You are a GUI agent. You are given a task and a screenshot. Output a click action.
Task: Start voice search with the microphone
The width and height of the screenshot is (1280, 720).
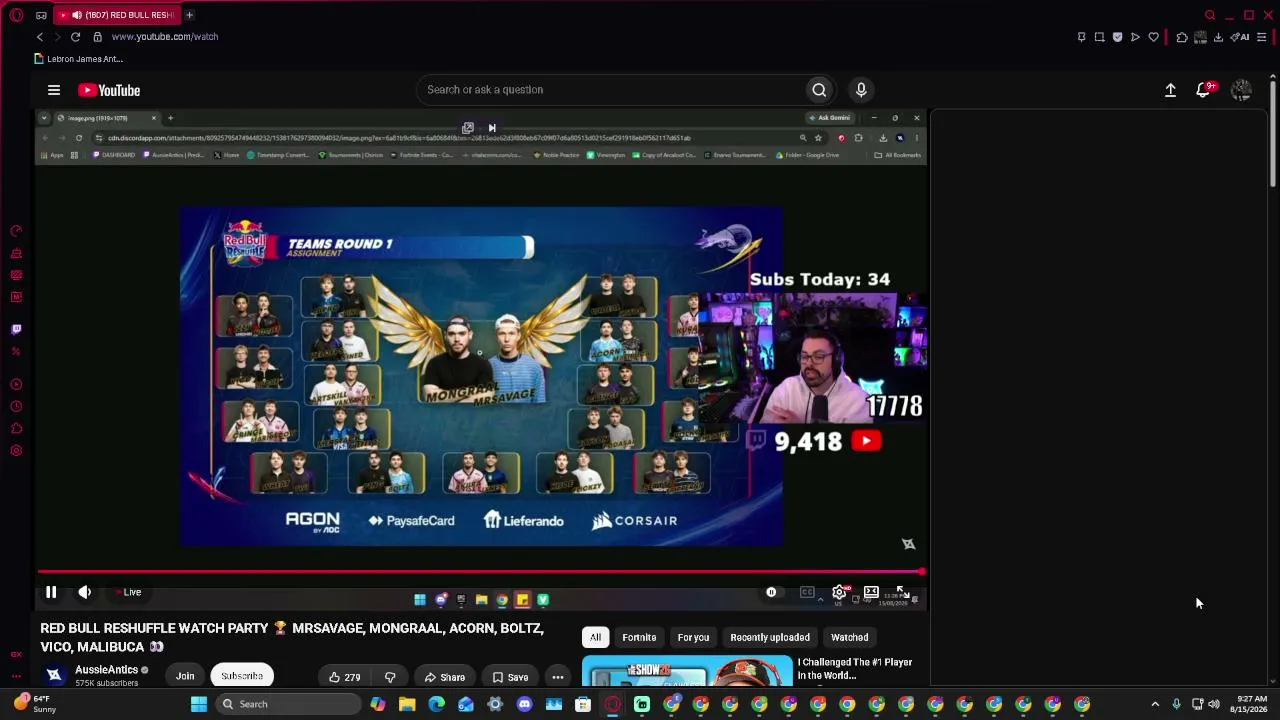click(x=861, y=90)
